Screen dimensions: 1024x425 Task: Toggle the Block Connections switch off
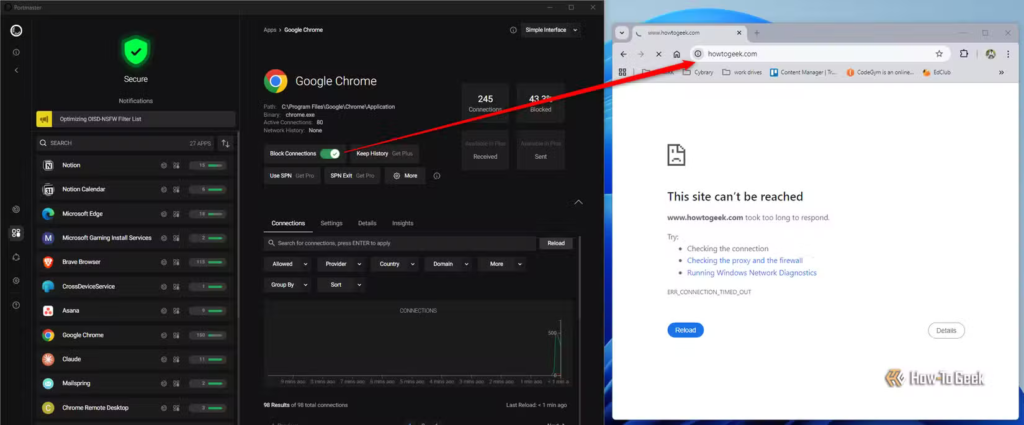pyautogui.click(x=330, y=153)
